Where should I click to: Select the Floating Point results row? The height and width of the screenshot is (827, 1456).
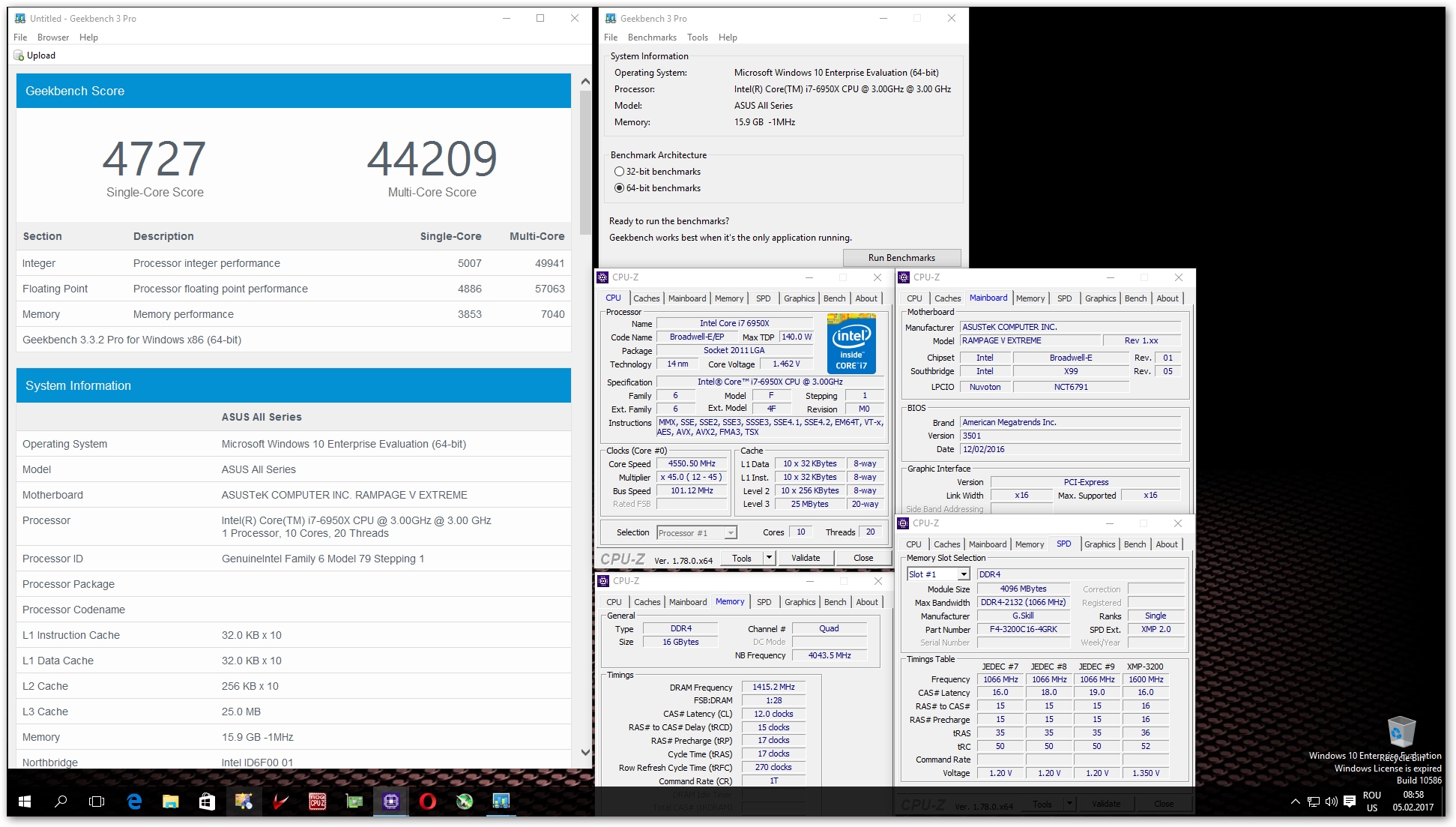pyautogui.click(x=293, y=289)
